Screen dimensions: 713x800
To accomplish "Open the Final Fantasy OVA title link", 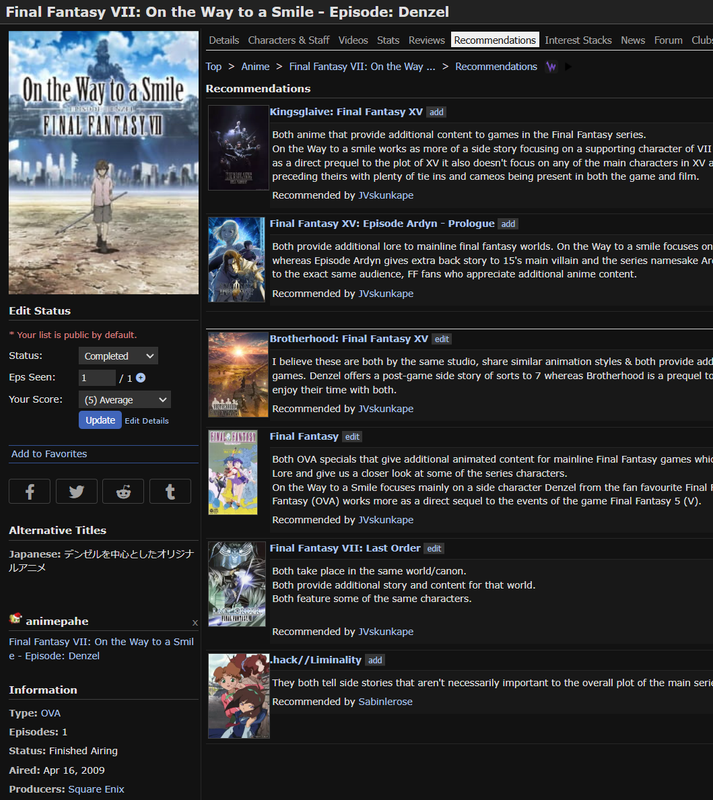I will [304, 436].
